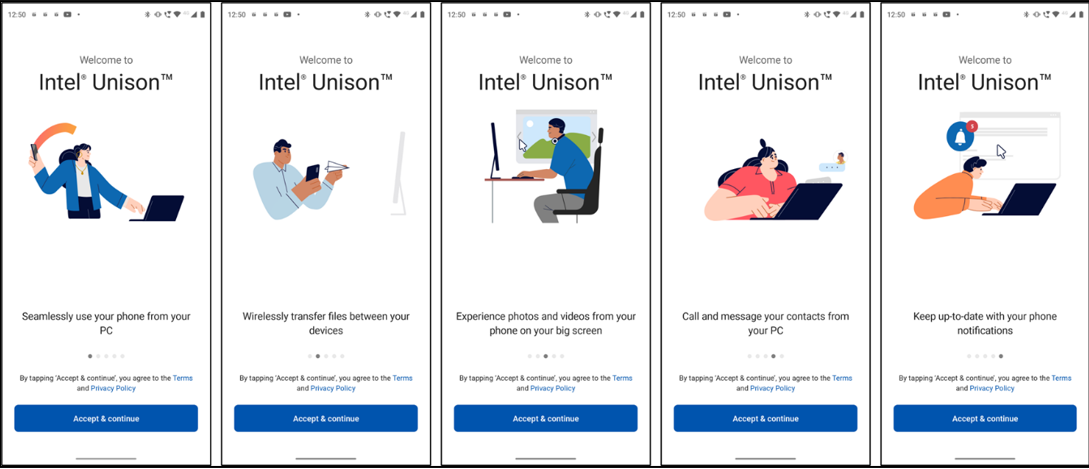Tap Accept & continue on call and message screen
This screenshot has height=469, width=1089.
[765, 418]
